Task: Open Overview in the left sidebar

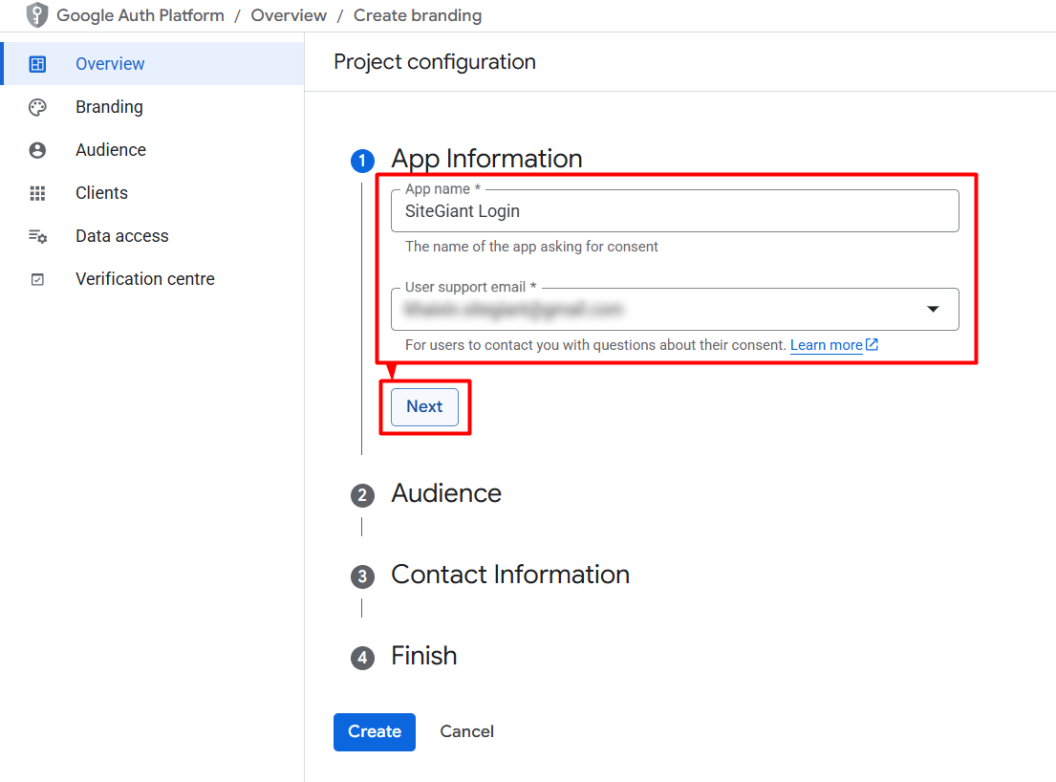Action: [152, 64]
